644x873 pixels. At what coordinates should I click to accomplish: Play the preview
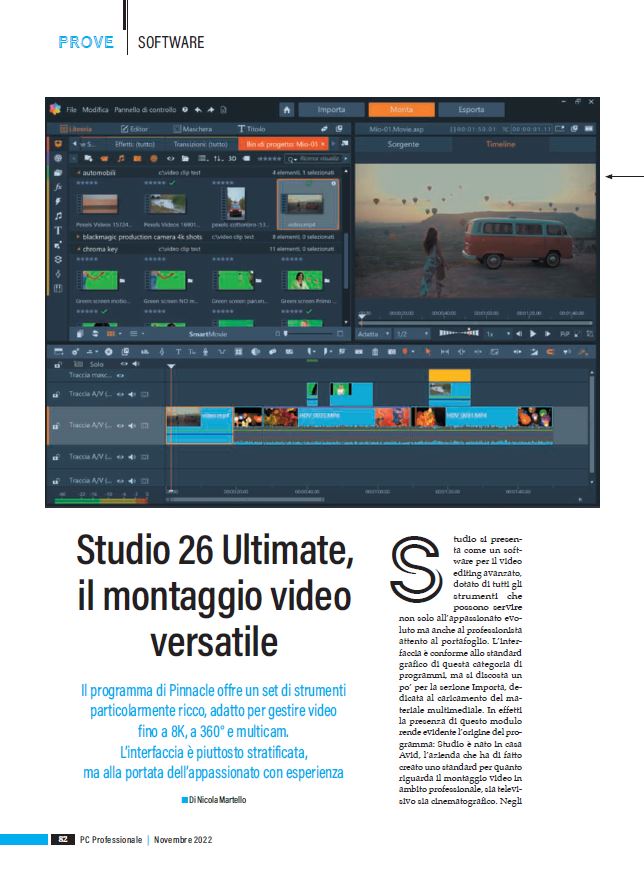(x=533, y=334)
